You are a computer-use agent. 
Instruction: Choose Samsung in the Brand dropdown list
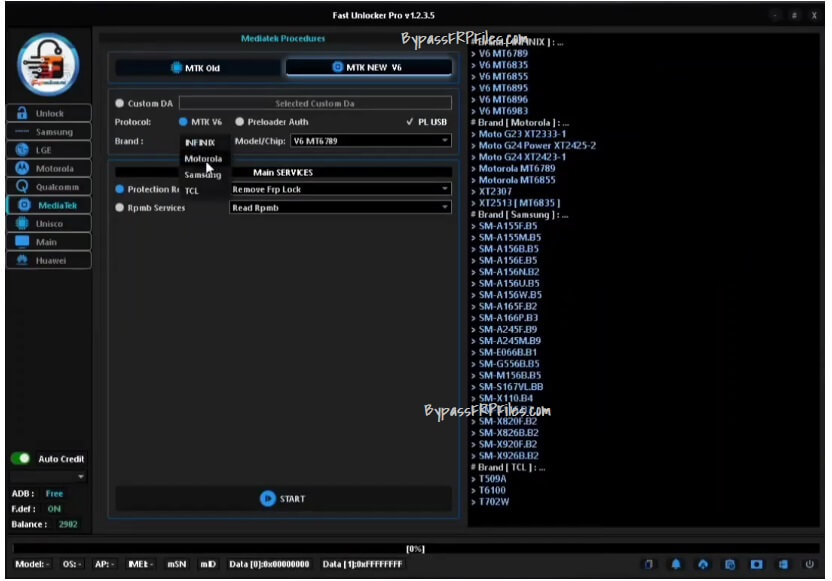point(203,175)
